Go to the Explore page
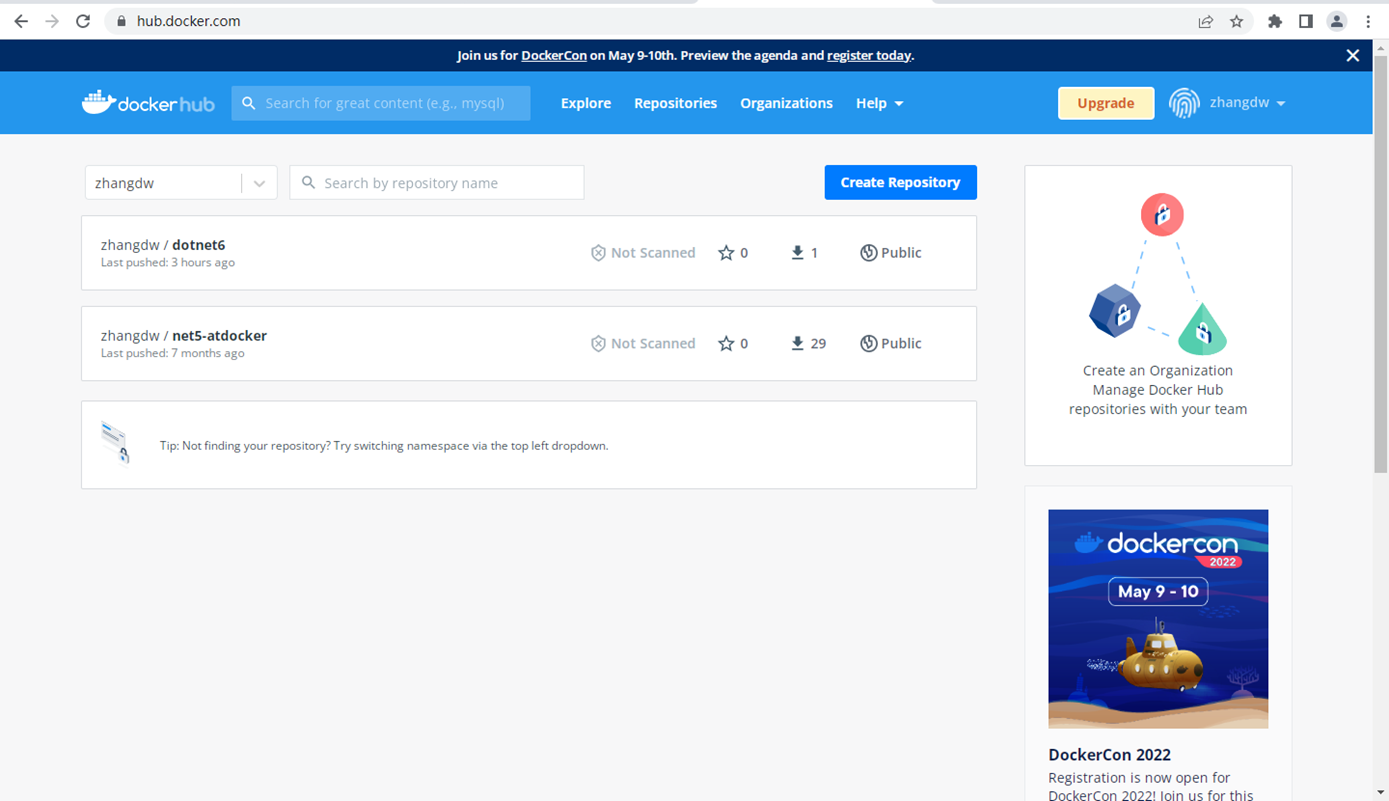Viewport: 1389px width, 801px height. [x=586, y=103]
